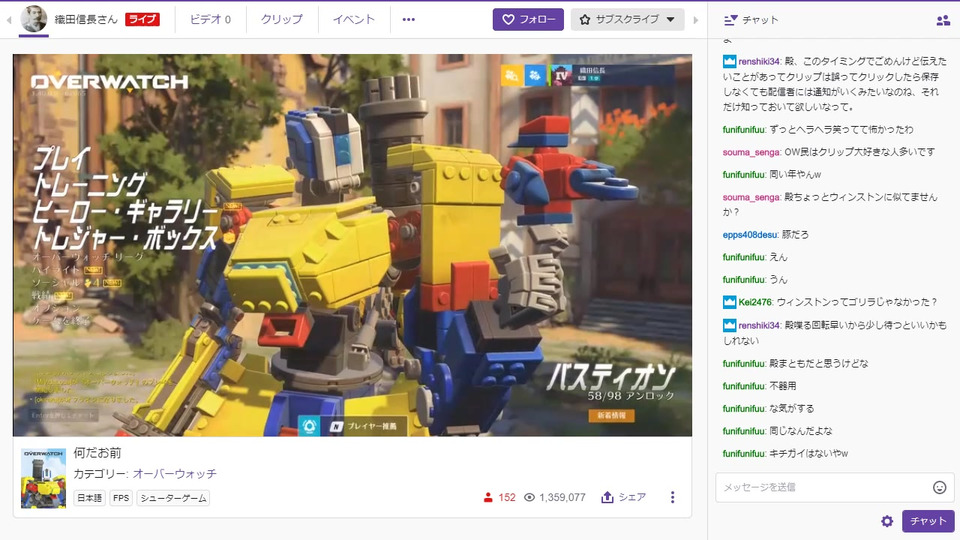Select the 日本語 tag
Image resolution: width=960 pixels, height=540 pixels.
coord(89,498)
